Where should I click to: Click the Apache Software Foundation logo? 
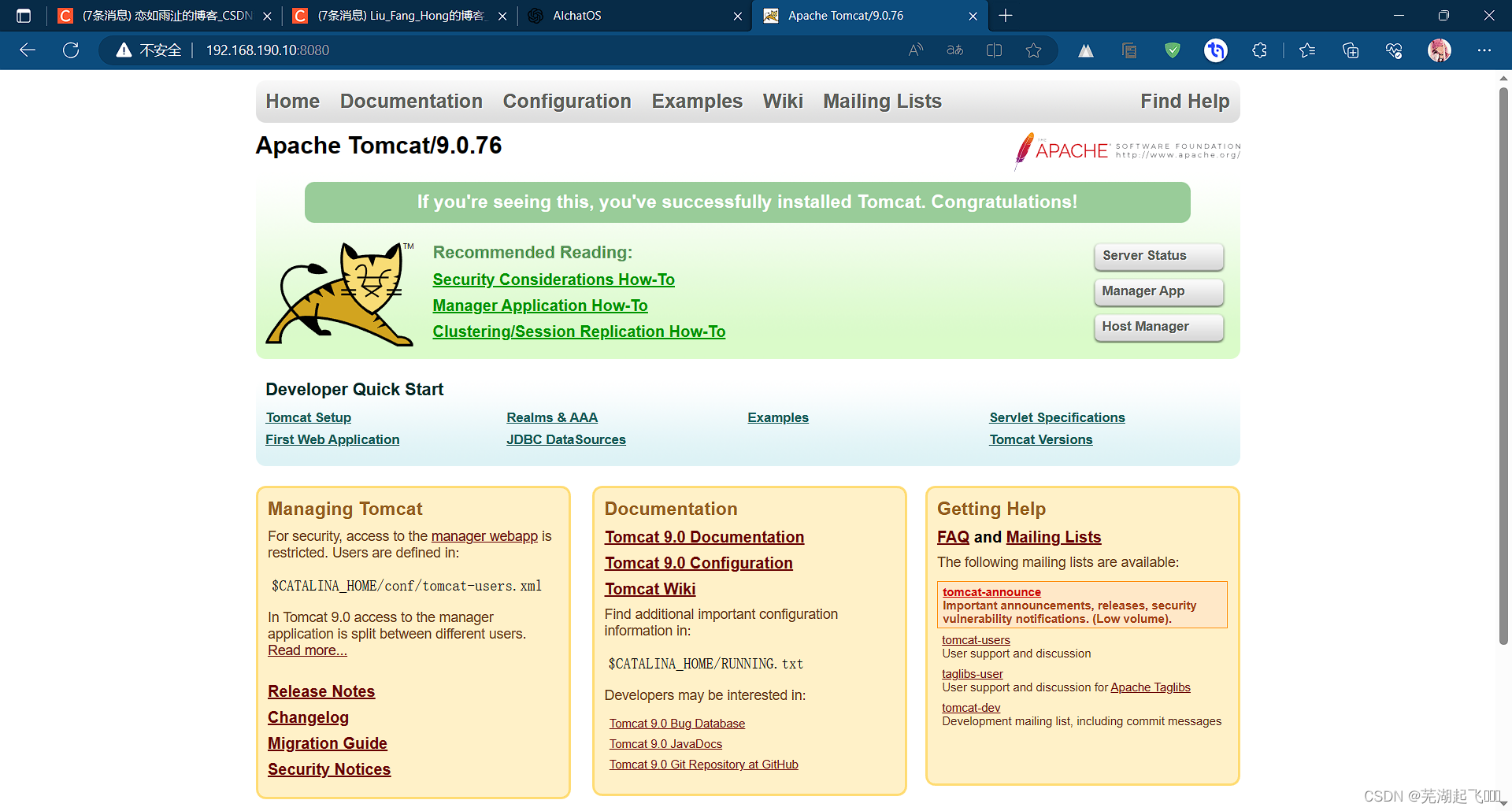click(x=1128, y=150)
